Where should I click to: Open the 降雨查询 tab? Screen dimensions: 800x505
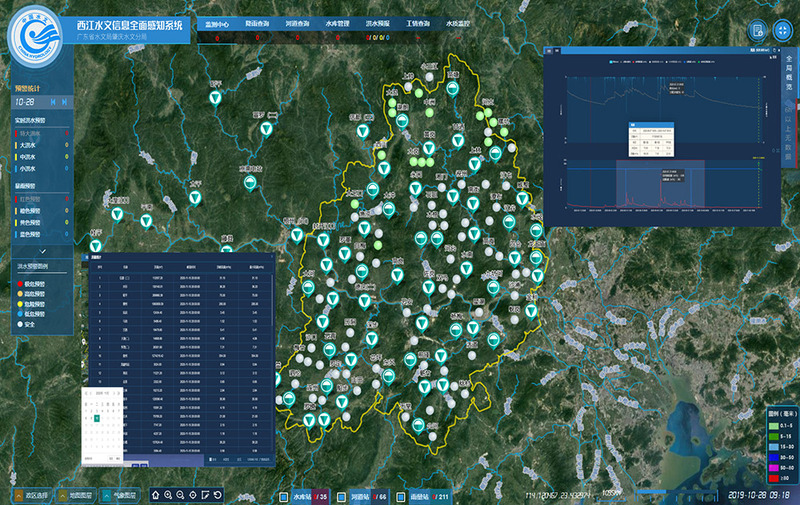click(x=257, y=23)
